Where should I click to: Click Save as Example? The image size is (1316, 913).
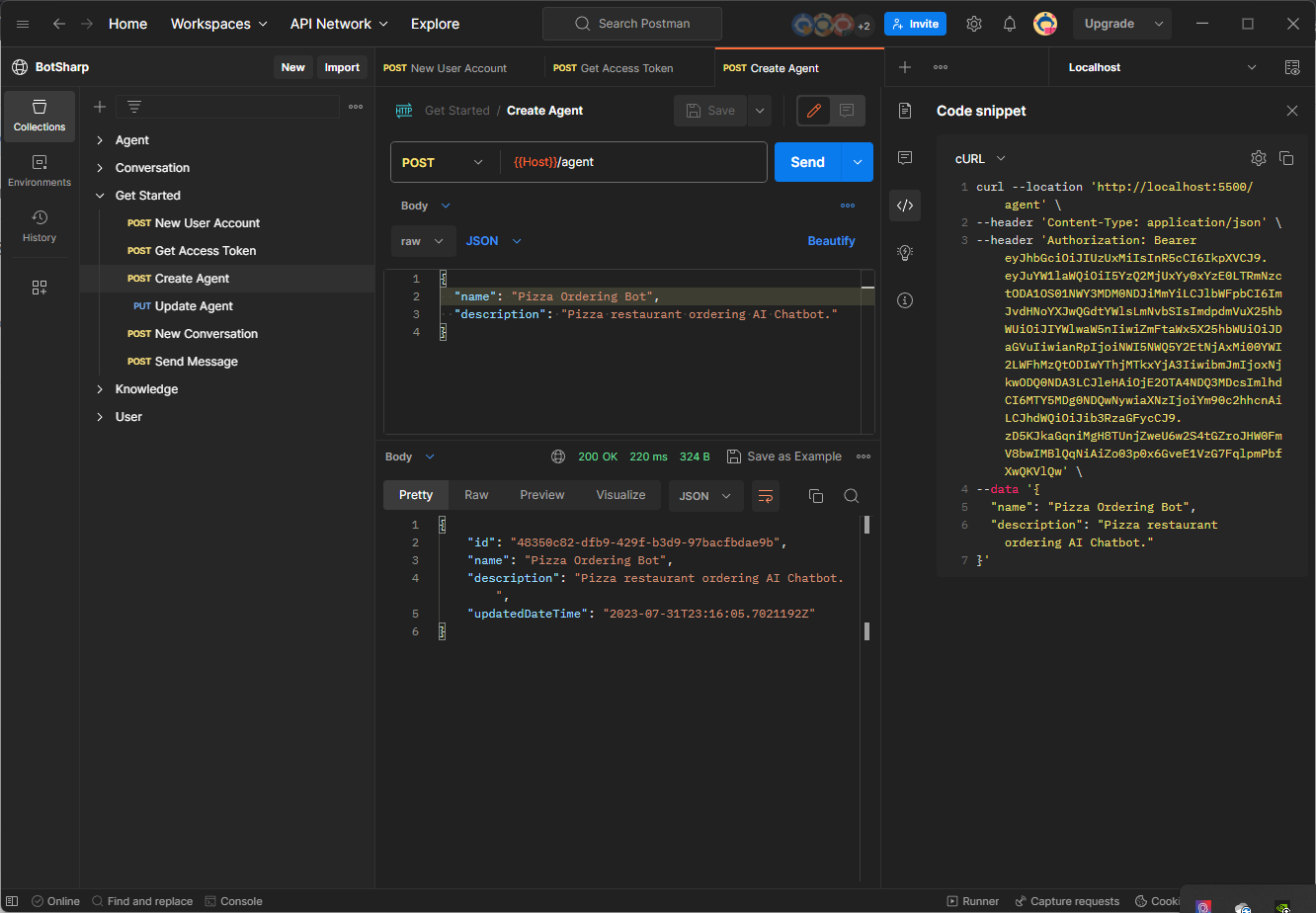point(784,456)
